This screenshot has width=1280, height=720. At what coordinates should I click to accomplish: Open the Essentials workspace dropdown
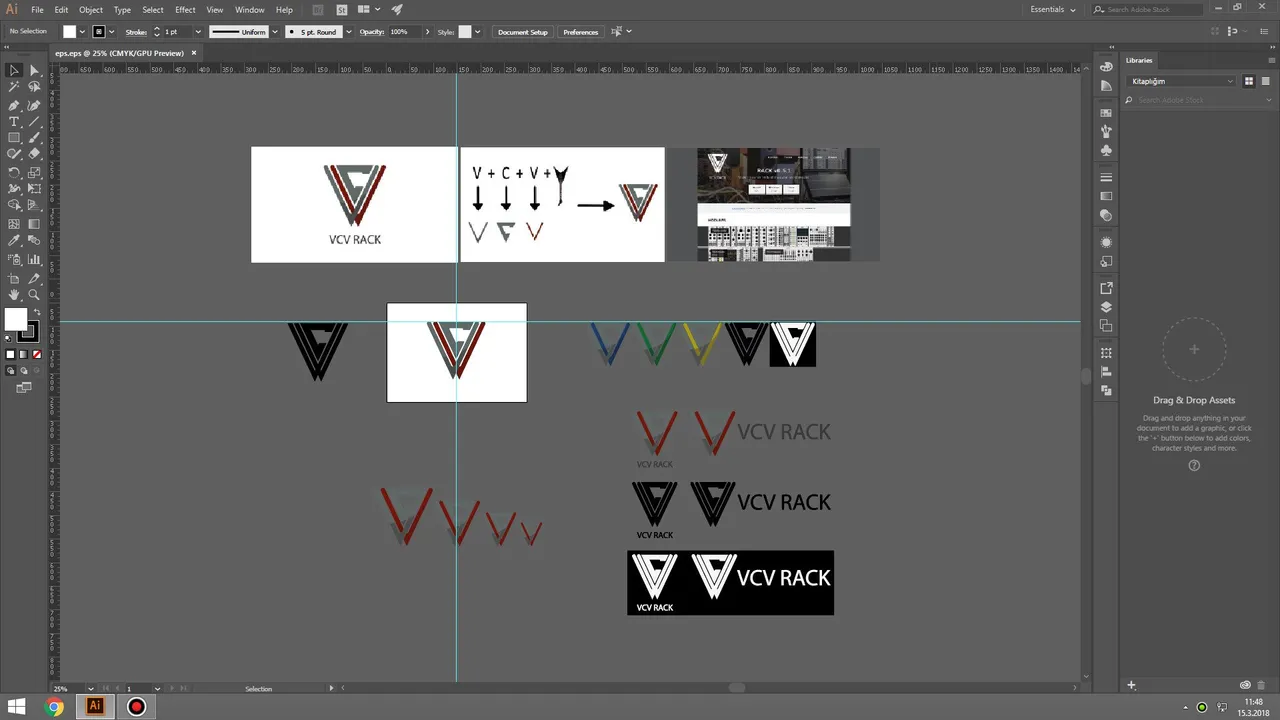(1053, 9)
